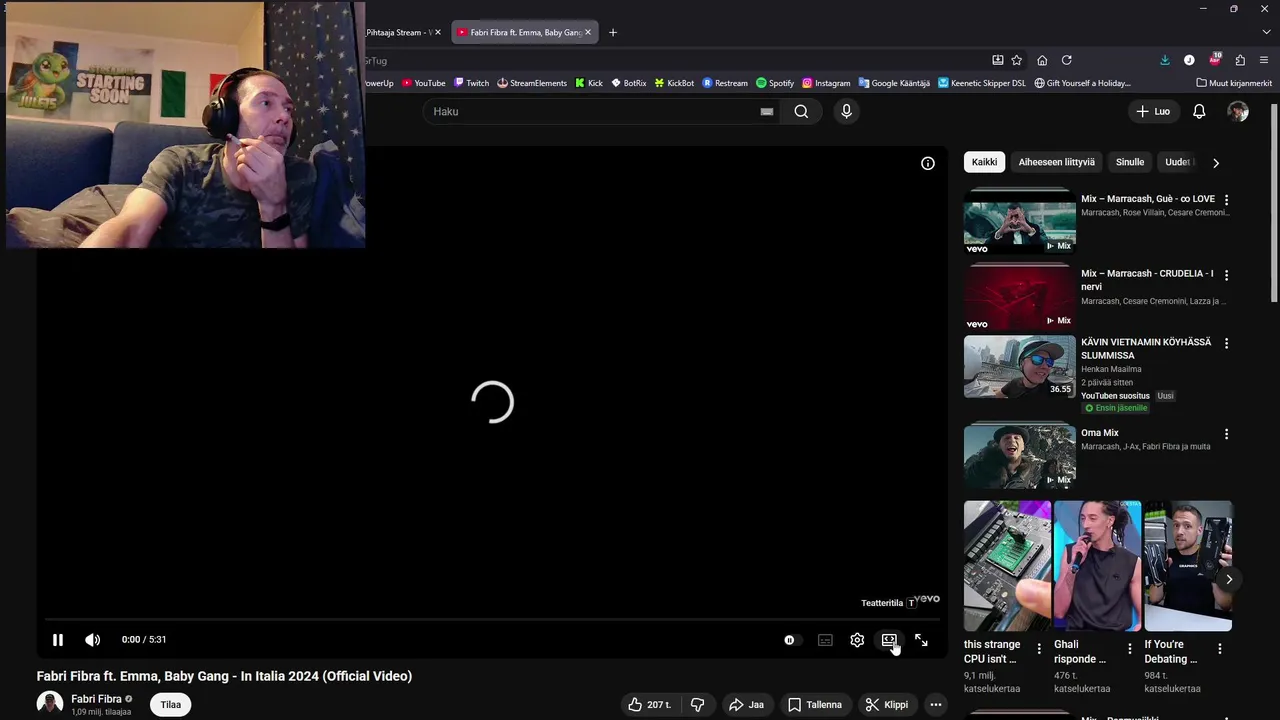1280x720 pixels.
Task: Close the Fabri Fibra ft. Emma browser tab
Action: click(x=588, y=32)
